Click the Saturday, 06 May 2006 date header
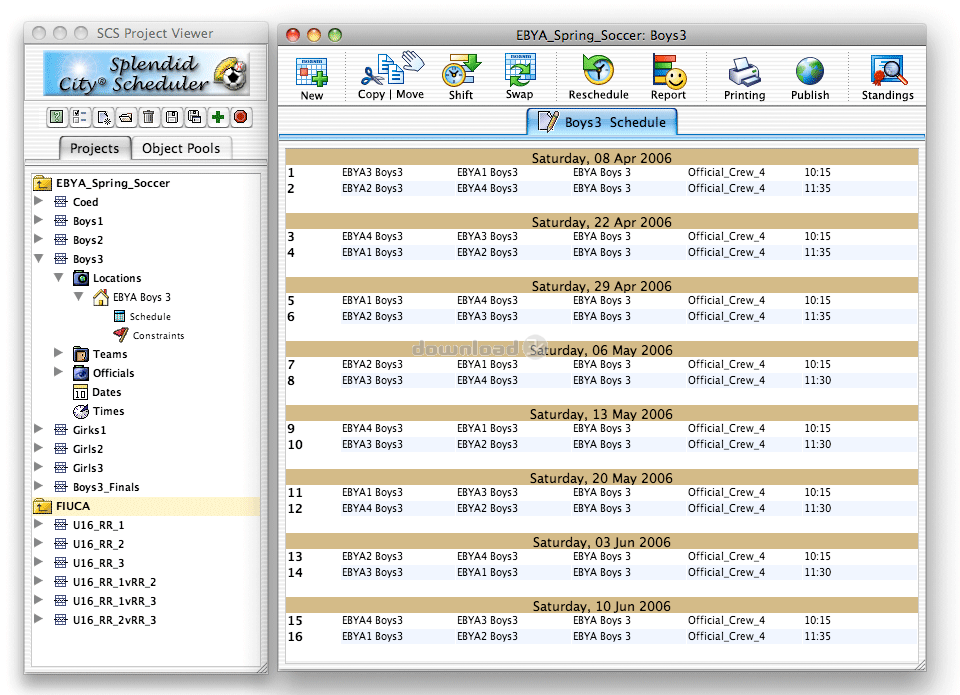Image resolution: width=960 pixels, height=695 pixels. (x=602, y=350)
